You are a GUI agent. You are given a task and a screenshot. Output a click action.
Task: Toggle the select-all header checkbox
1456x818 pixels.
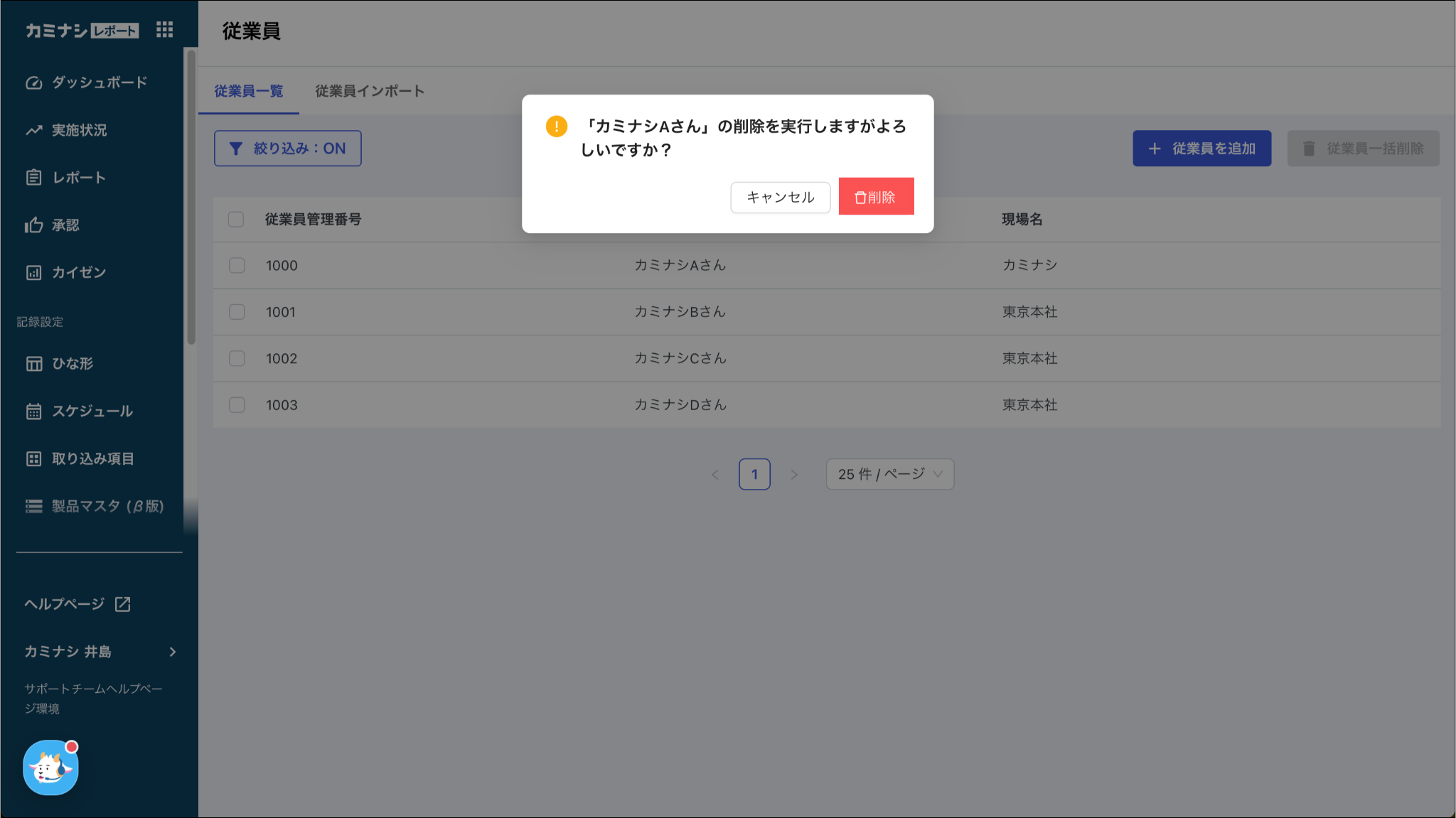coord(236,219)
